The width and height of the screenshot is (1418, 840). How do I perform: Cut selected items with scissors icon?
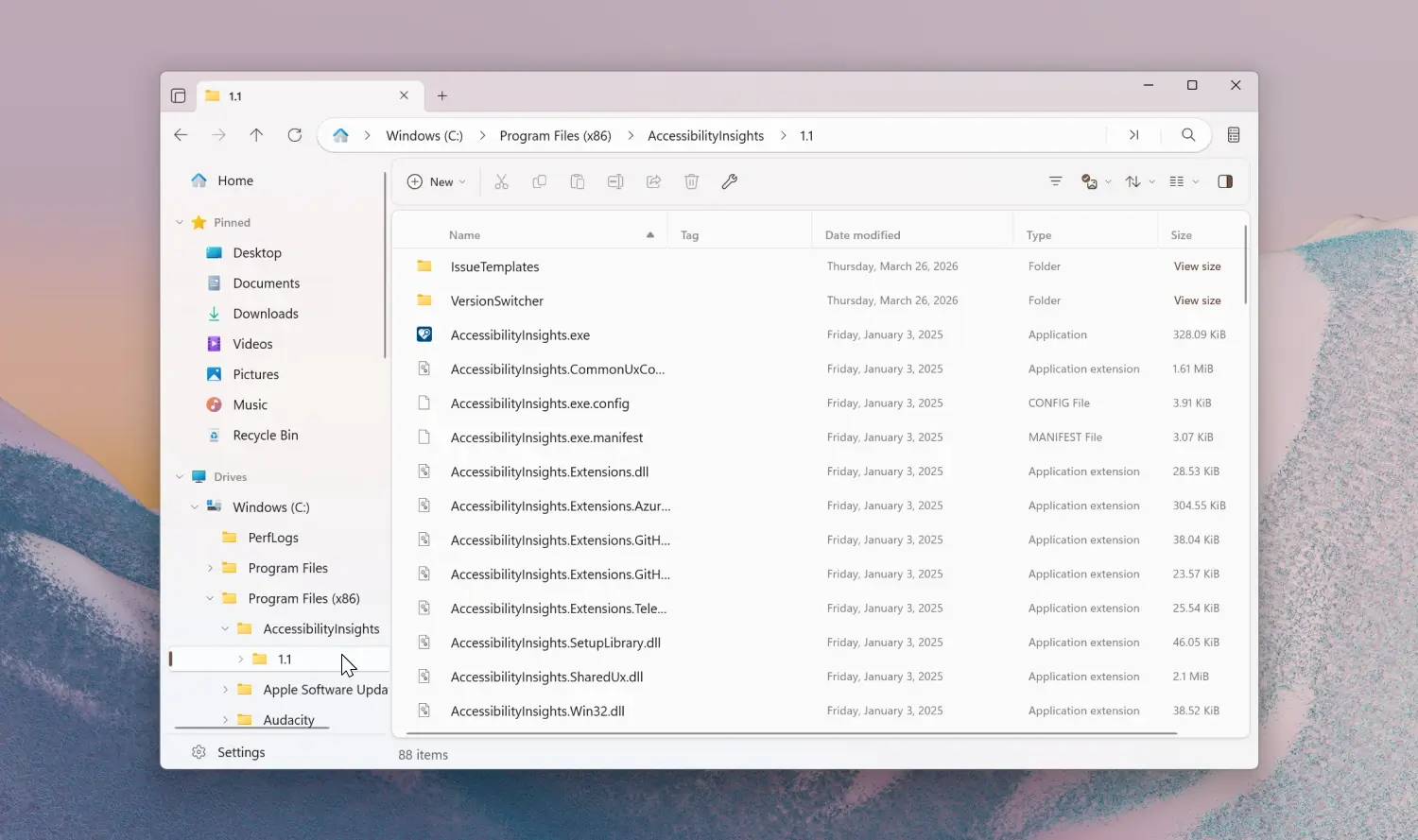(501, 181)
